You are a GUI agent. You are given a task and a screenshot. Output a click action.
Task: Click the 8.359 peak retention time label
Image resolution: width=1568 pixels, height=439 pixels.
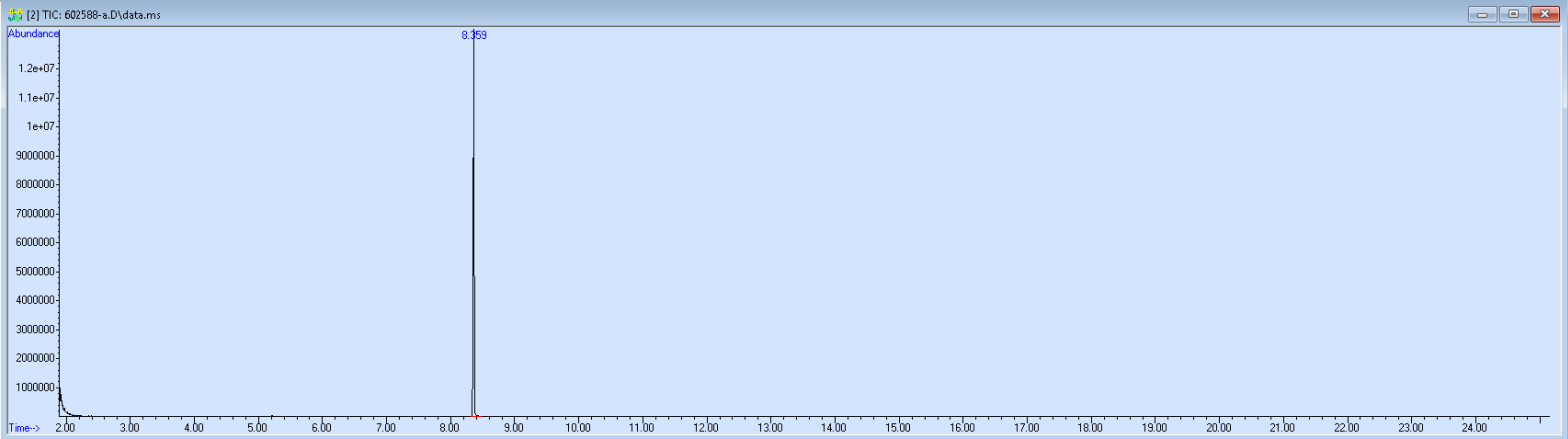[x=474, y=35]
